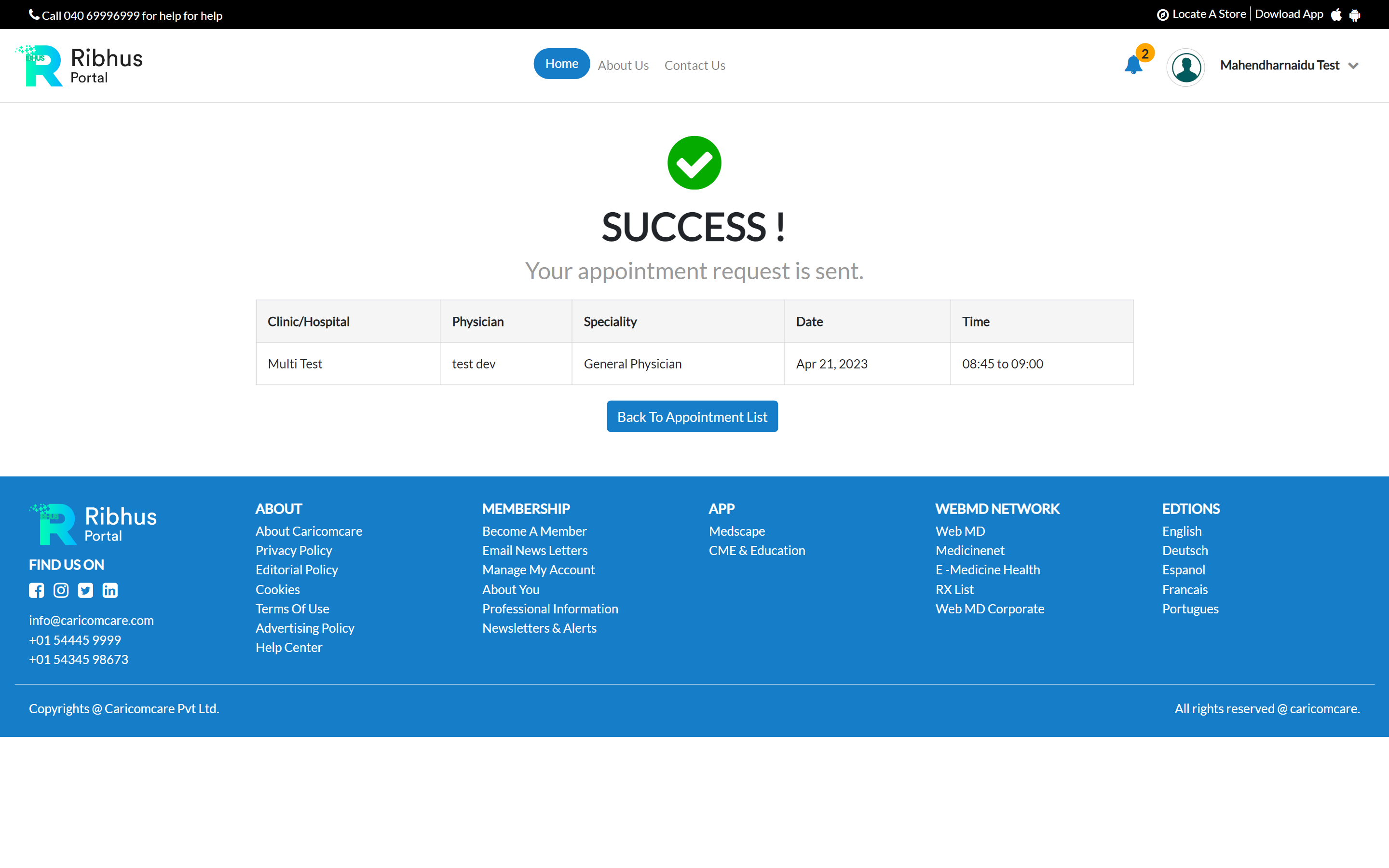Open the notification bell with 2 alerts
The width and height of the screenshot is (1389, 868).
[x=1133, y=66]
